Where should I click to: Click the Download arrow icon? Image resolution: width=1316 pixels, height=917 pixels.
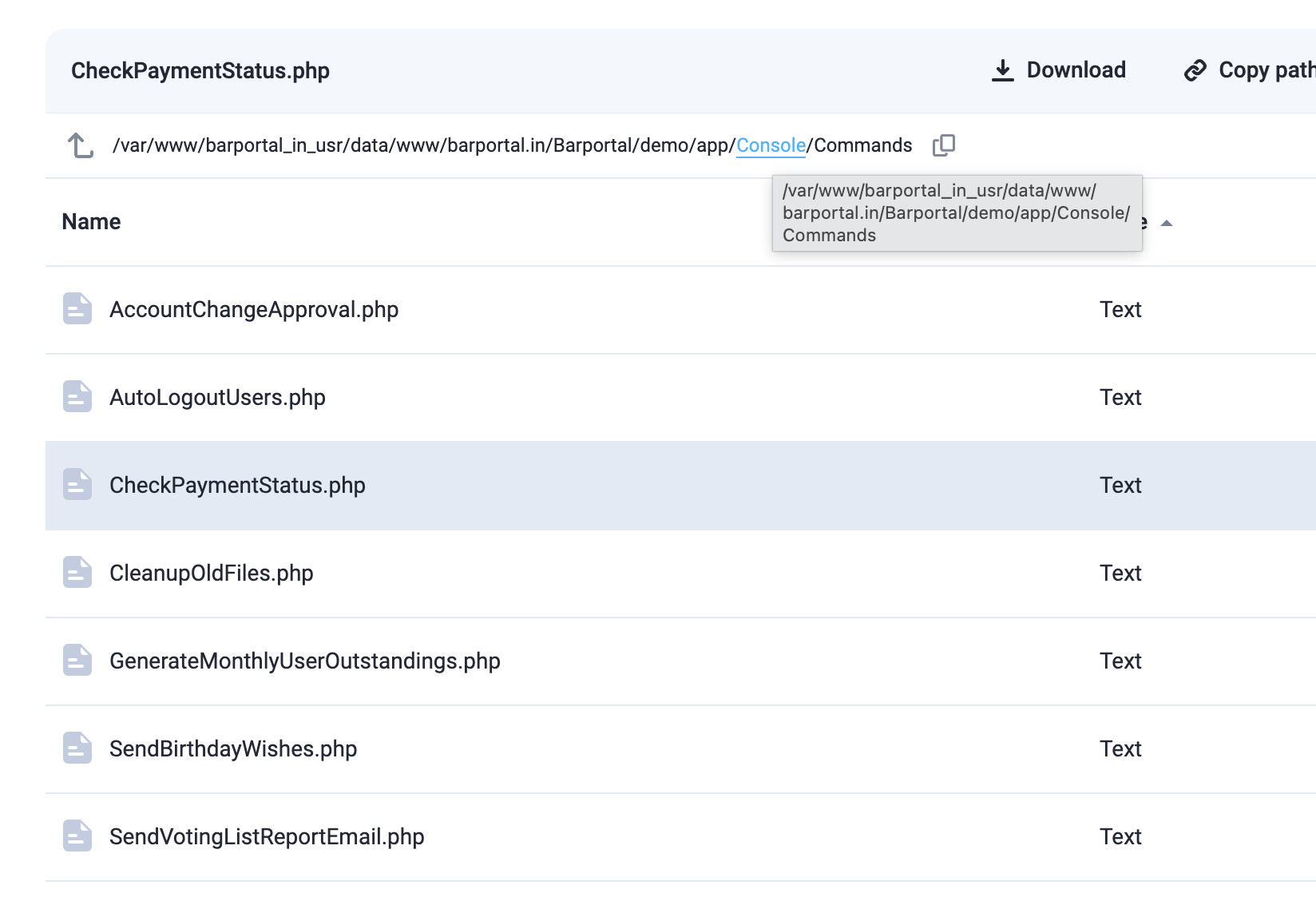point(1002,70)
